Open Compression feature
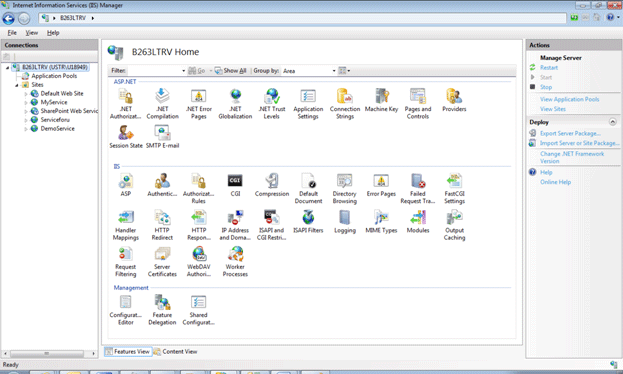This screenshot has height=374, width=623. pos(272,185)
